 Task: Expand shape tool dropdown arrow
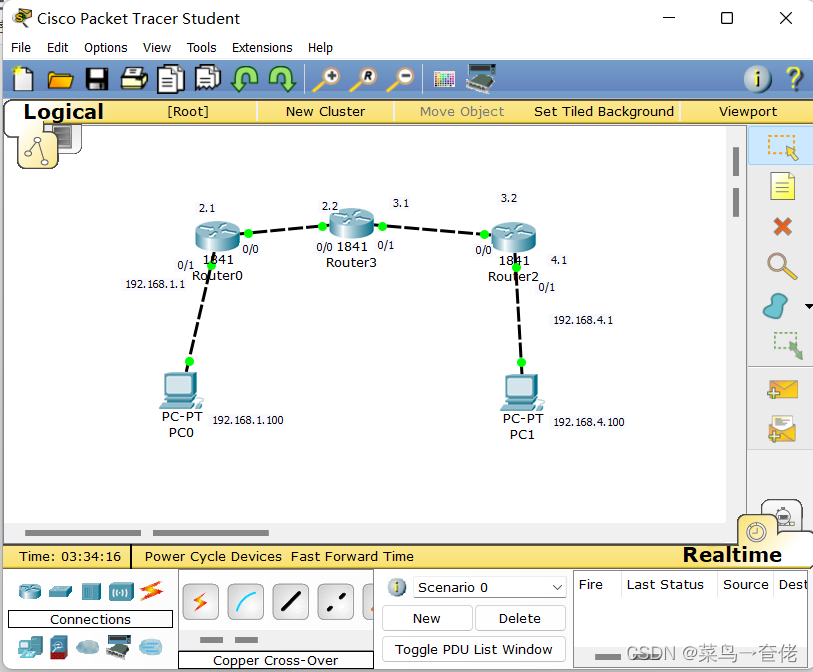coord(808,306)
